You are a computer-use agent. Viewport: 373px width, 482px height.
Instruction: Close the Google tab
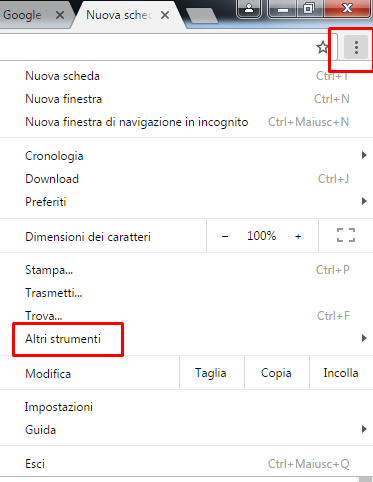[x=60, y=15]
